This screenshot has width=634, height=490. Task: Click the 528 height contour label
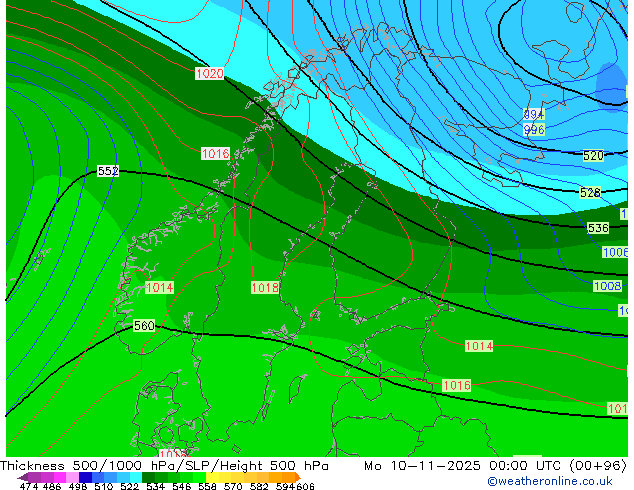(x=590, y=193)
